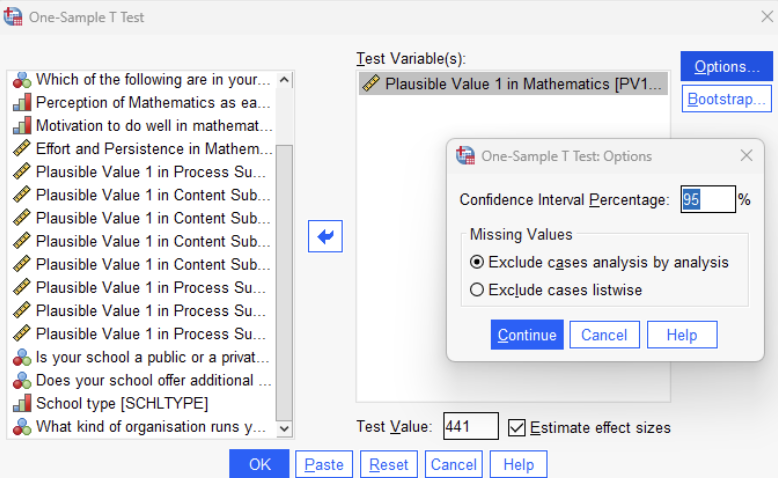Open the Bootstrap settings dialog
This screenshot has width=778, height=478.
tap(727, 100)
